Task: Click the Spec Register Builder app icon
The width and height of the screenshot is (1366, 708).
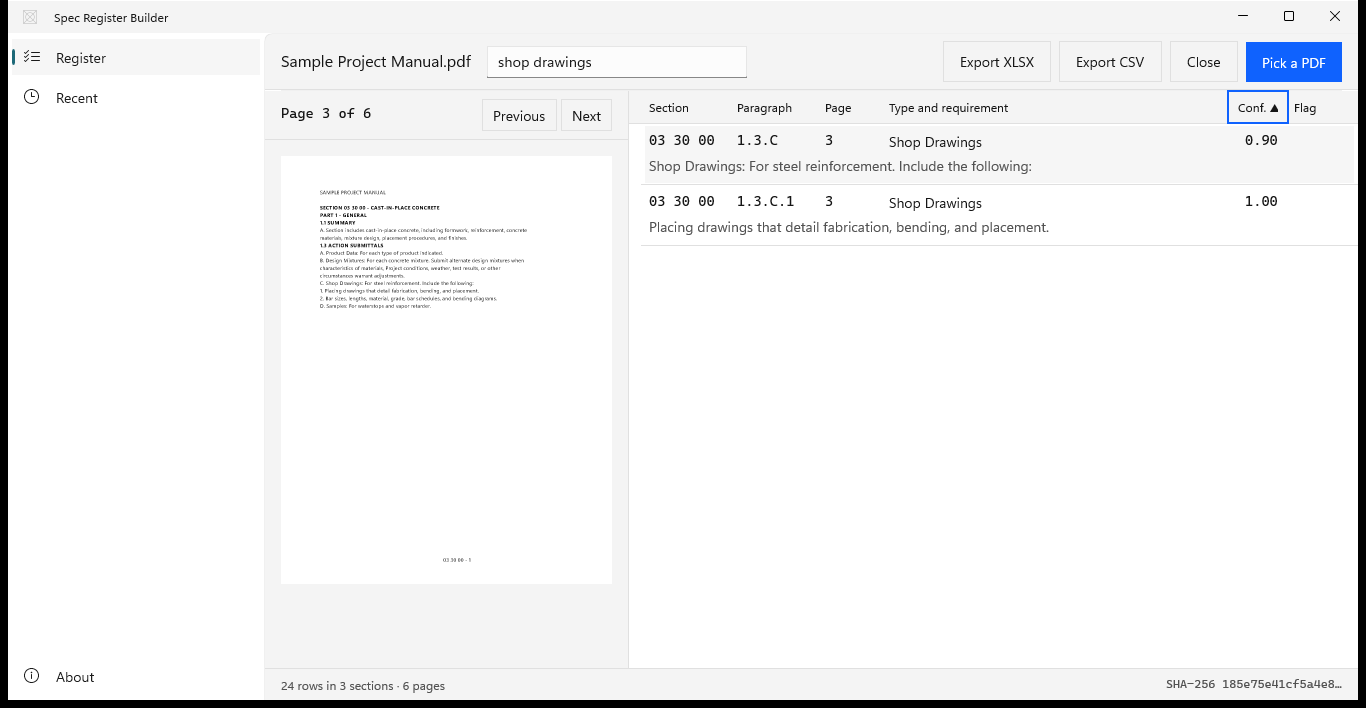Action: [x=30, y=17]
